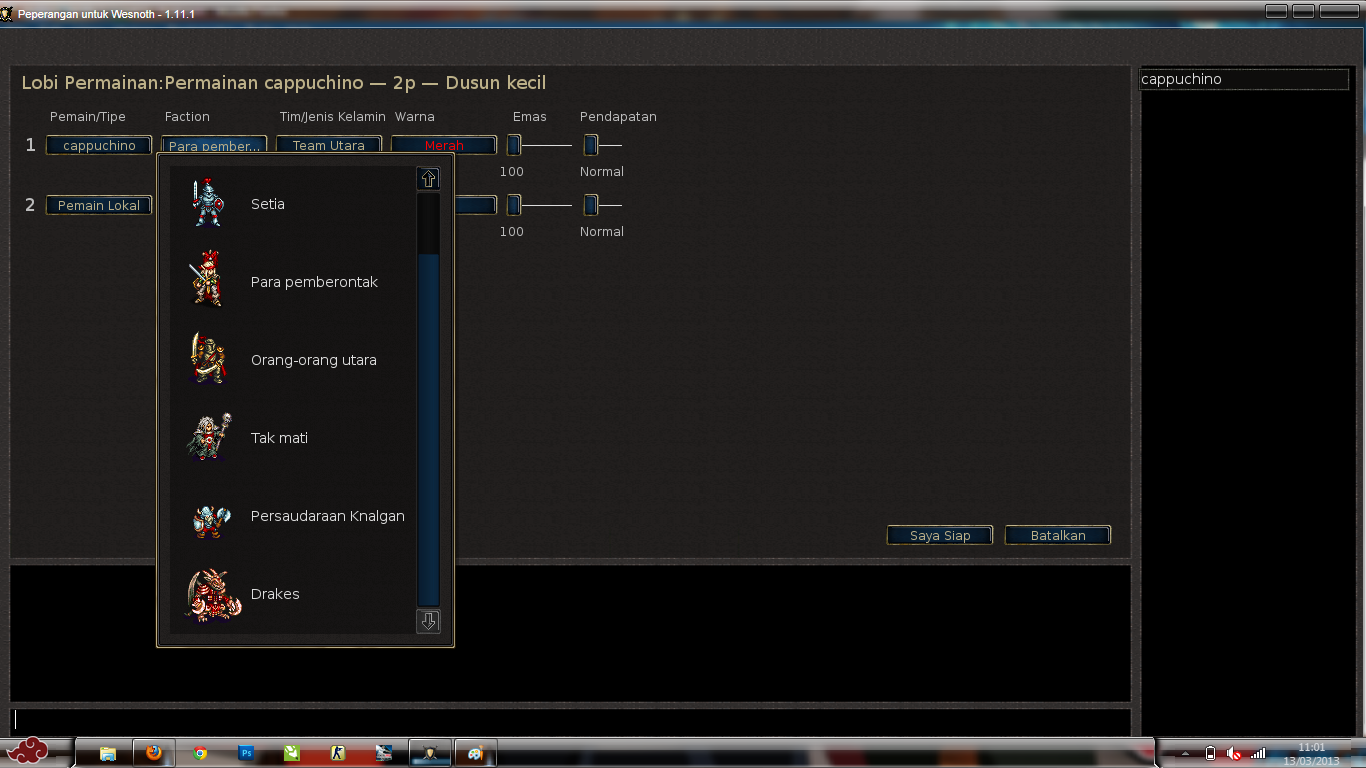Click the Tim/Jenis Kelamin column header

point(333,117)
